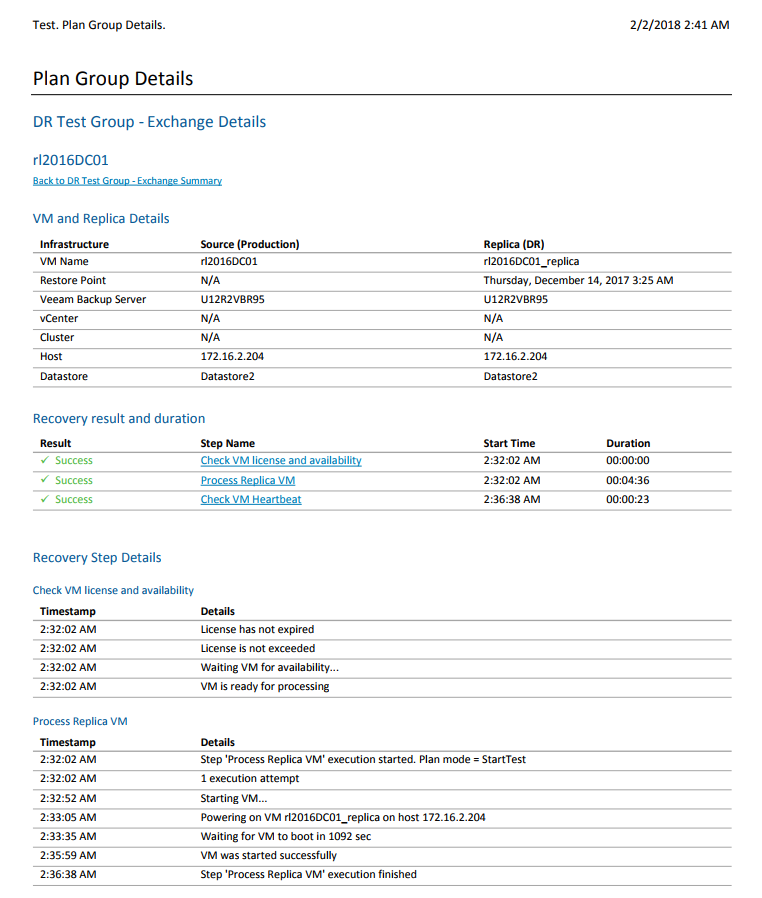Select Starting VM... detail
The height and width of the screenshot is (898, 762).
pyautogui.click(x=234, y=798)
